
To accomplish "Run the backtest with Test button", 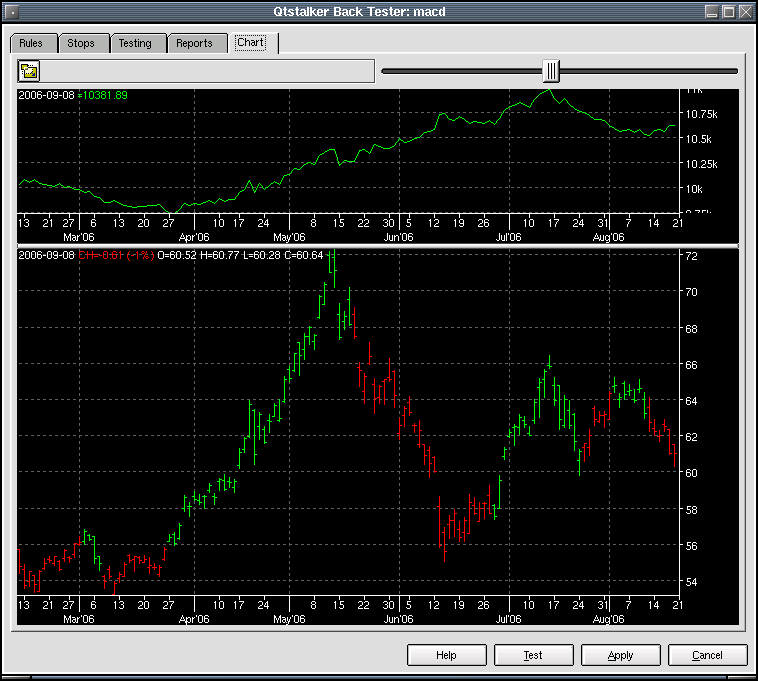I will [533, 655].
